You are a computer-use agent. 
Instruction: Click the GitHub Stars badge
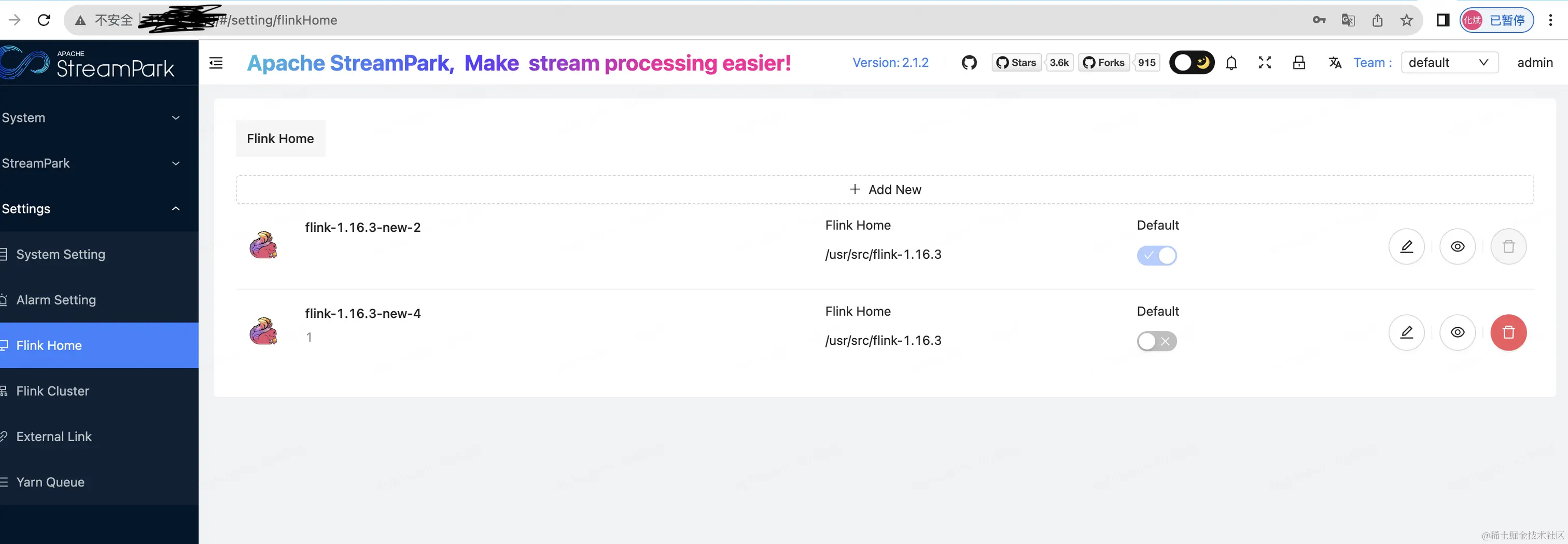(1016, 63)
